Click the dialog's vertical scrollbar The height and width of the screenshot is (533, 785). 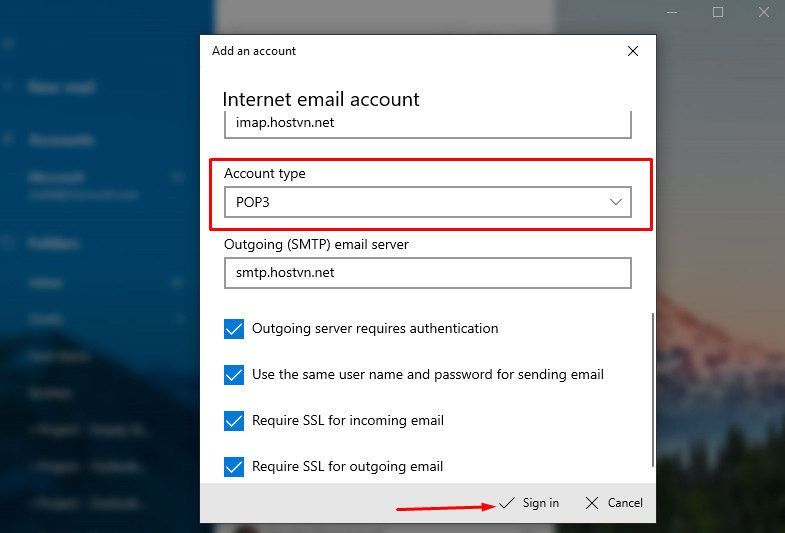click(654, 390)
